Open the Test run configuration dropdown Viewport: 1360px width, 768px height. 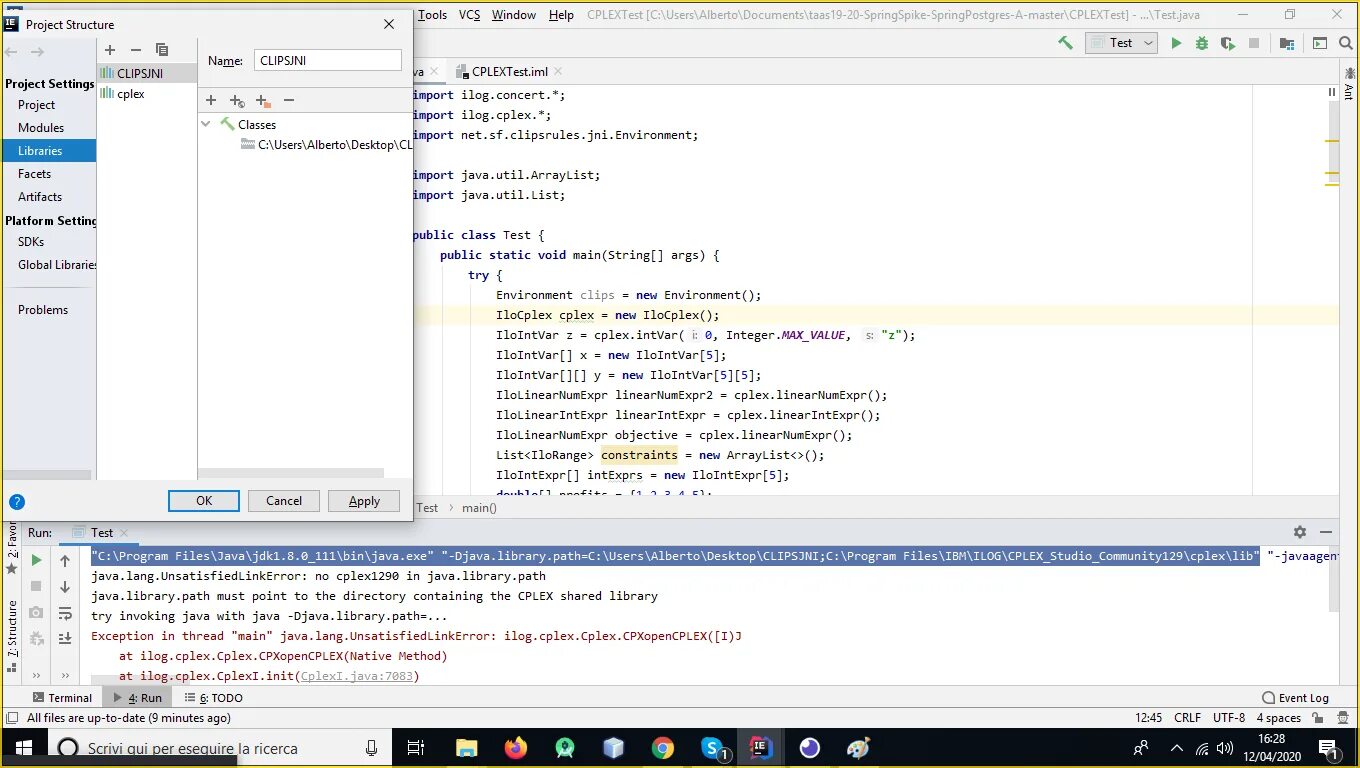pyautogui.click(x=1121, y=43)
